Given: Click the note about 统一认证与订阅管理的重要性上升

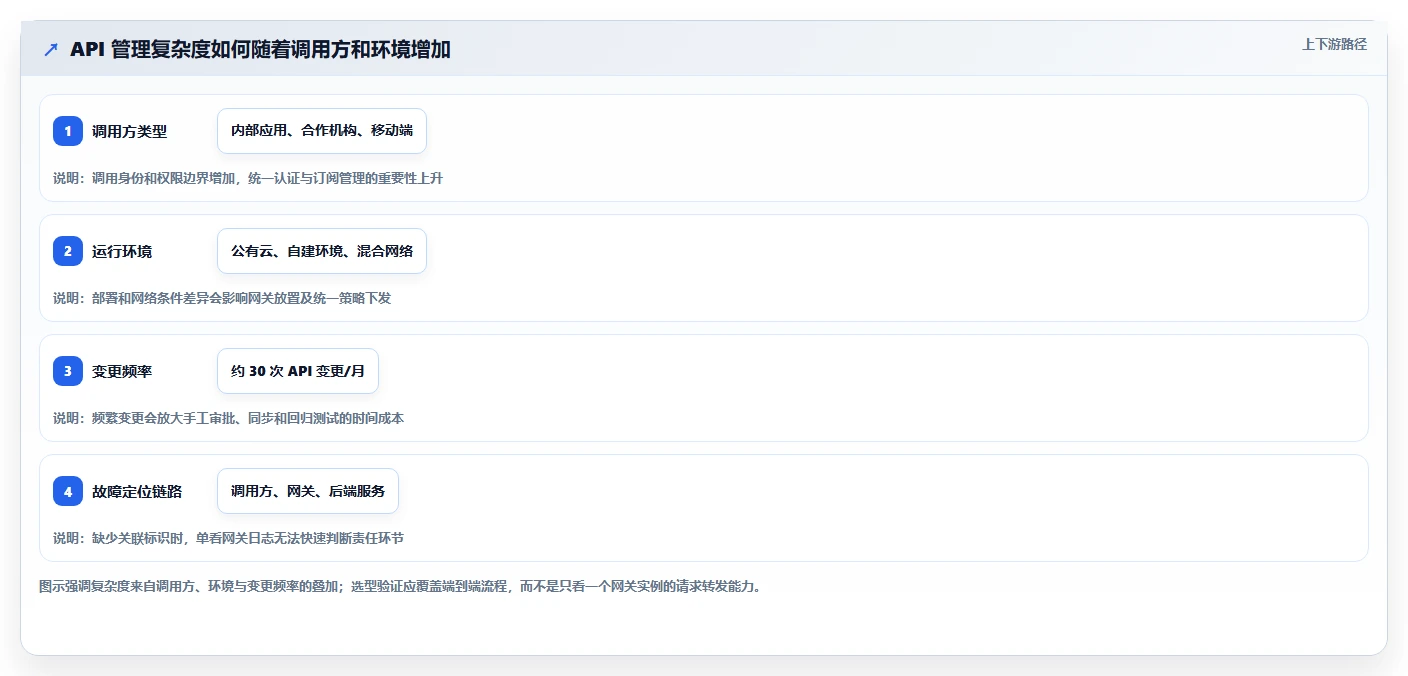Looking at the screenshot, I should point(248,178).
